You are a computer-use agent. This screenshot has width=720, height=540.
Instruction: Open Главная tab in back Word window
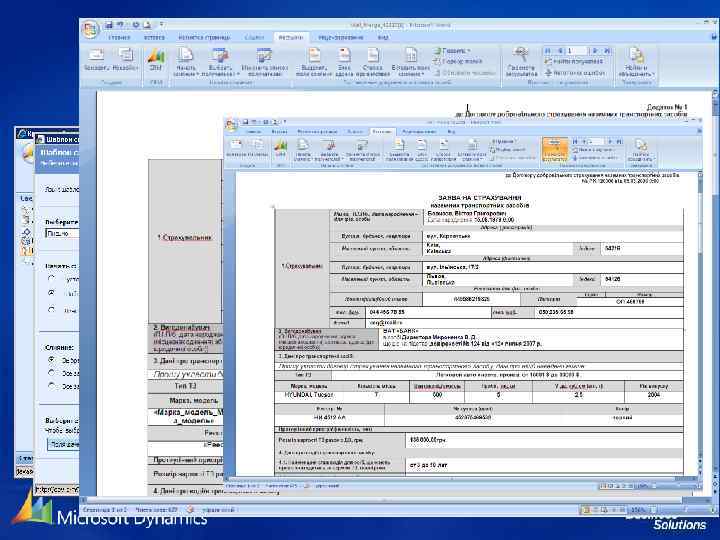tap(119, 38)
